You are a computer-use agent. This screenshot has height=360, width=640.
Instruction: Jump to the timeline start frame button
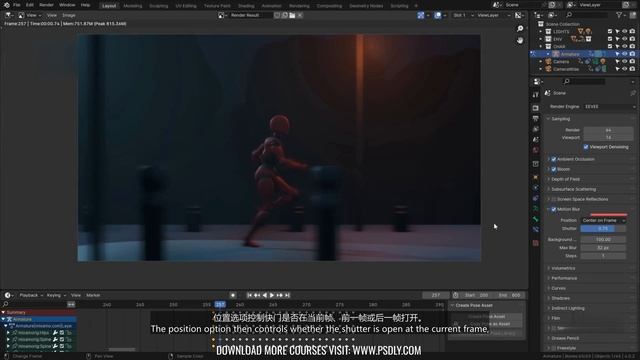(x=249, y=295)
